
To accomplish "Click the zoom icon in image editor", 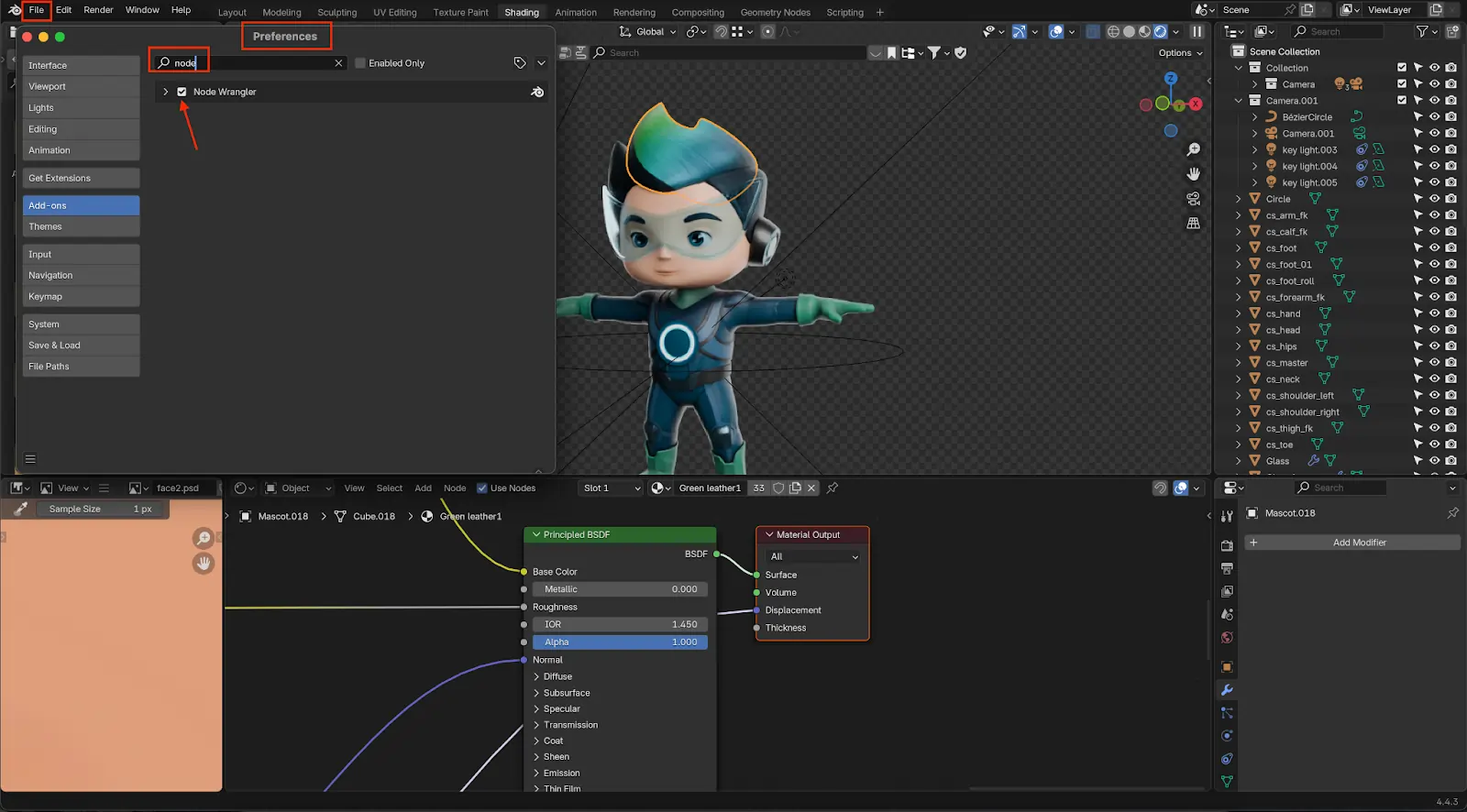I will coord(204,538).
